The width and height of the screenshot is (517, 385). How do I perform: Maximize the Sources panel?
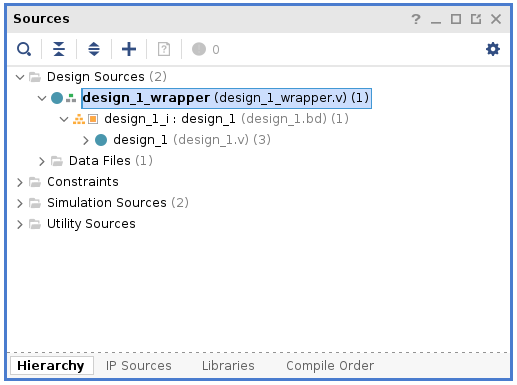point(456,19)
